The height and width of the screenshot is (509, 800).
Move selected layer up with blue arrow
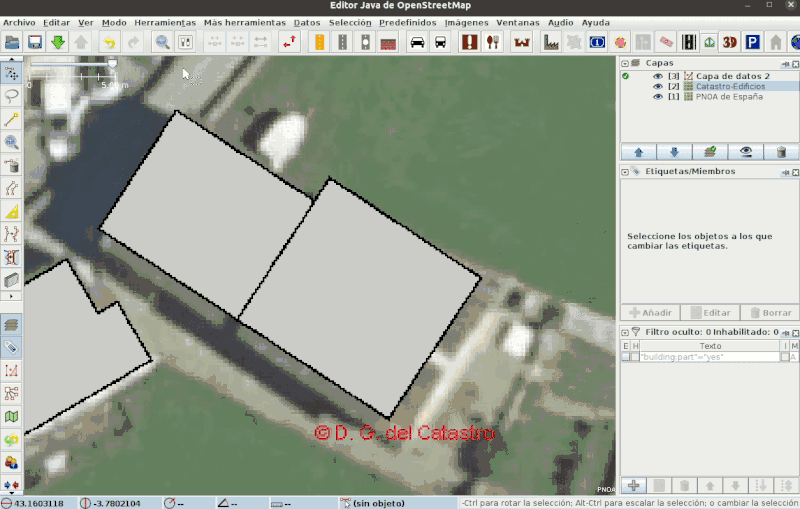pos(638,152)
